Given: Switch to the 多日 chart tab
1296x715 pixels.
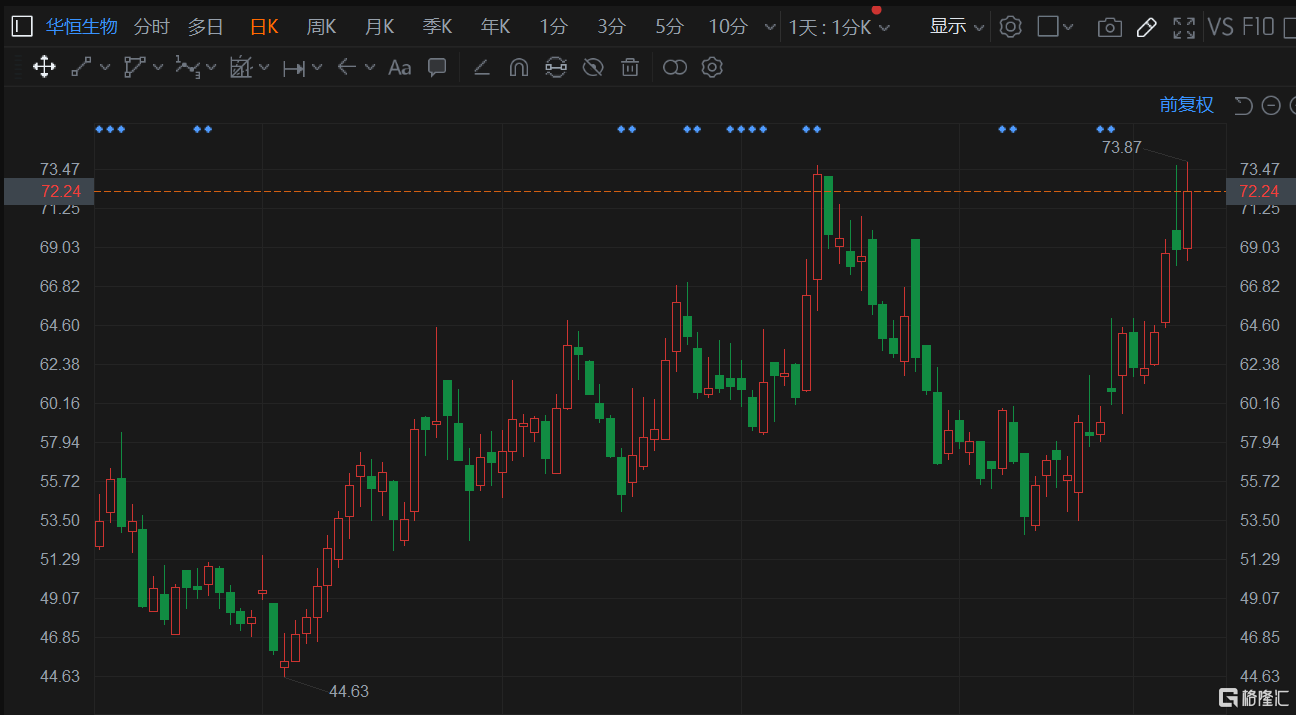Looking at the screenshot, I should pyautogui.click(x=206, y=27).
